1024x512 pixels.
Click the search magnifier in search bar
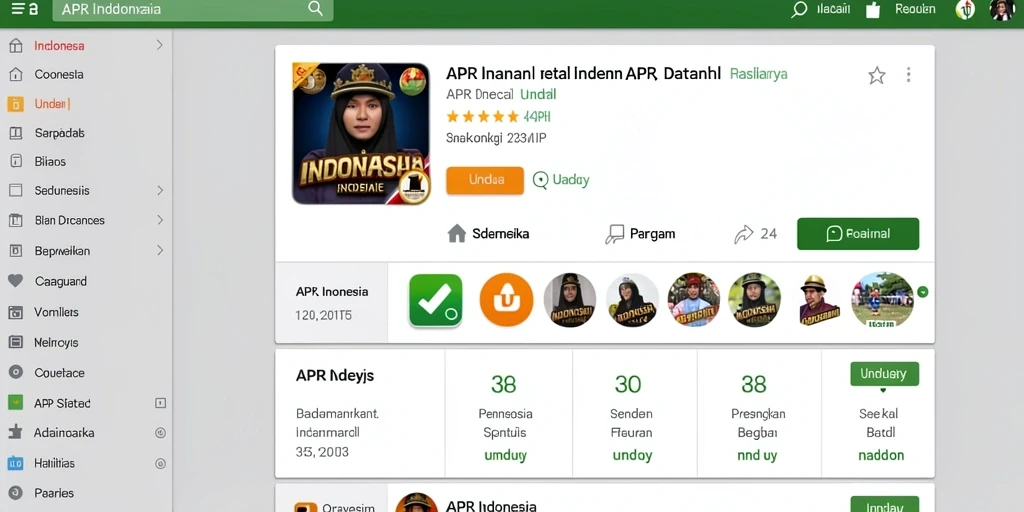[x=315, y=9]
